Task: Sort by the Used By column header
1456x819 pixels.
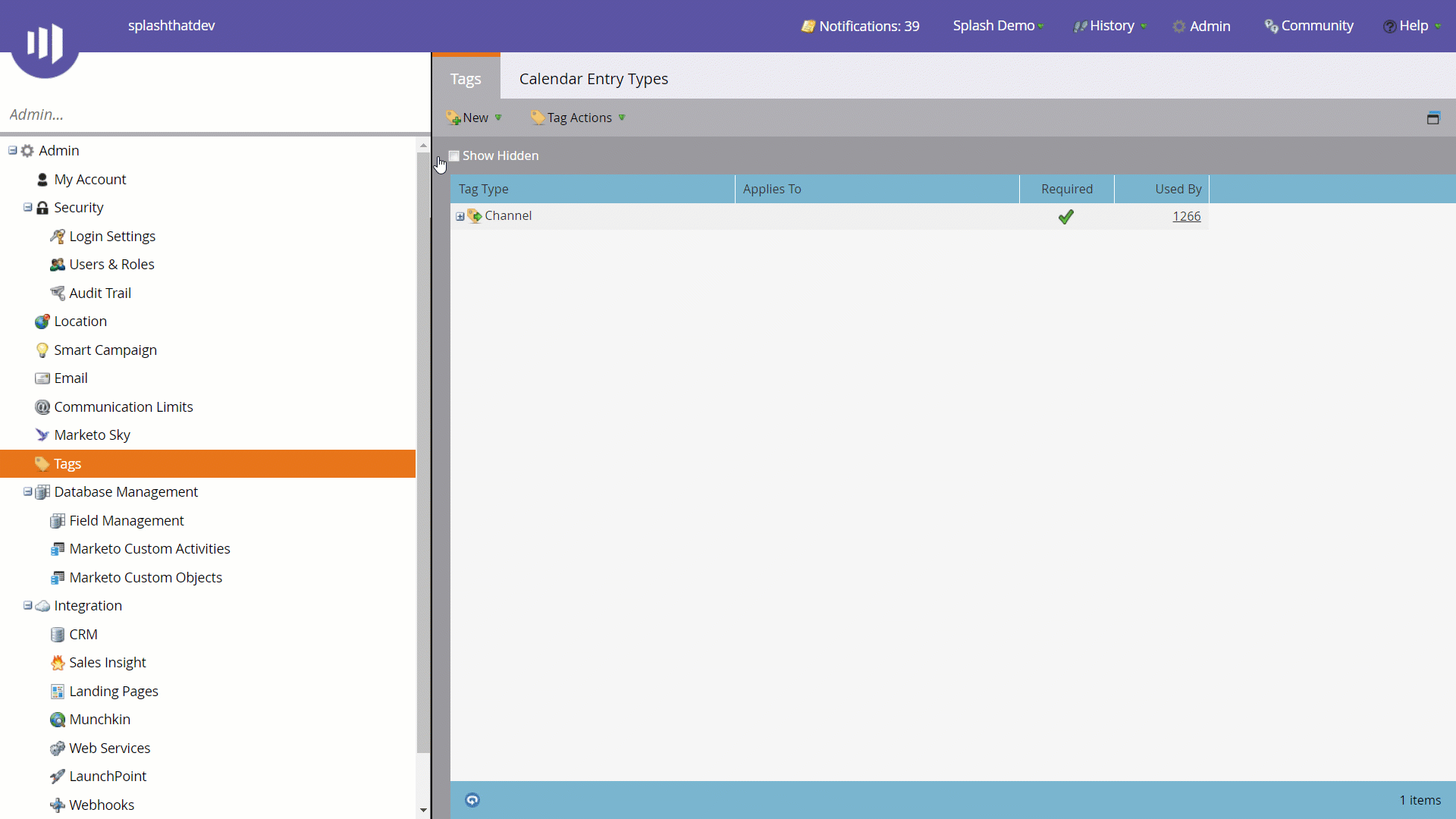Action: 1161,189
